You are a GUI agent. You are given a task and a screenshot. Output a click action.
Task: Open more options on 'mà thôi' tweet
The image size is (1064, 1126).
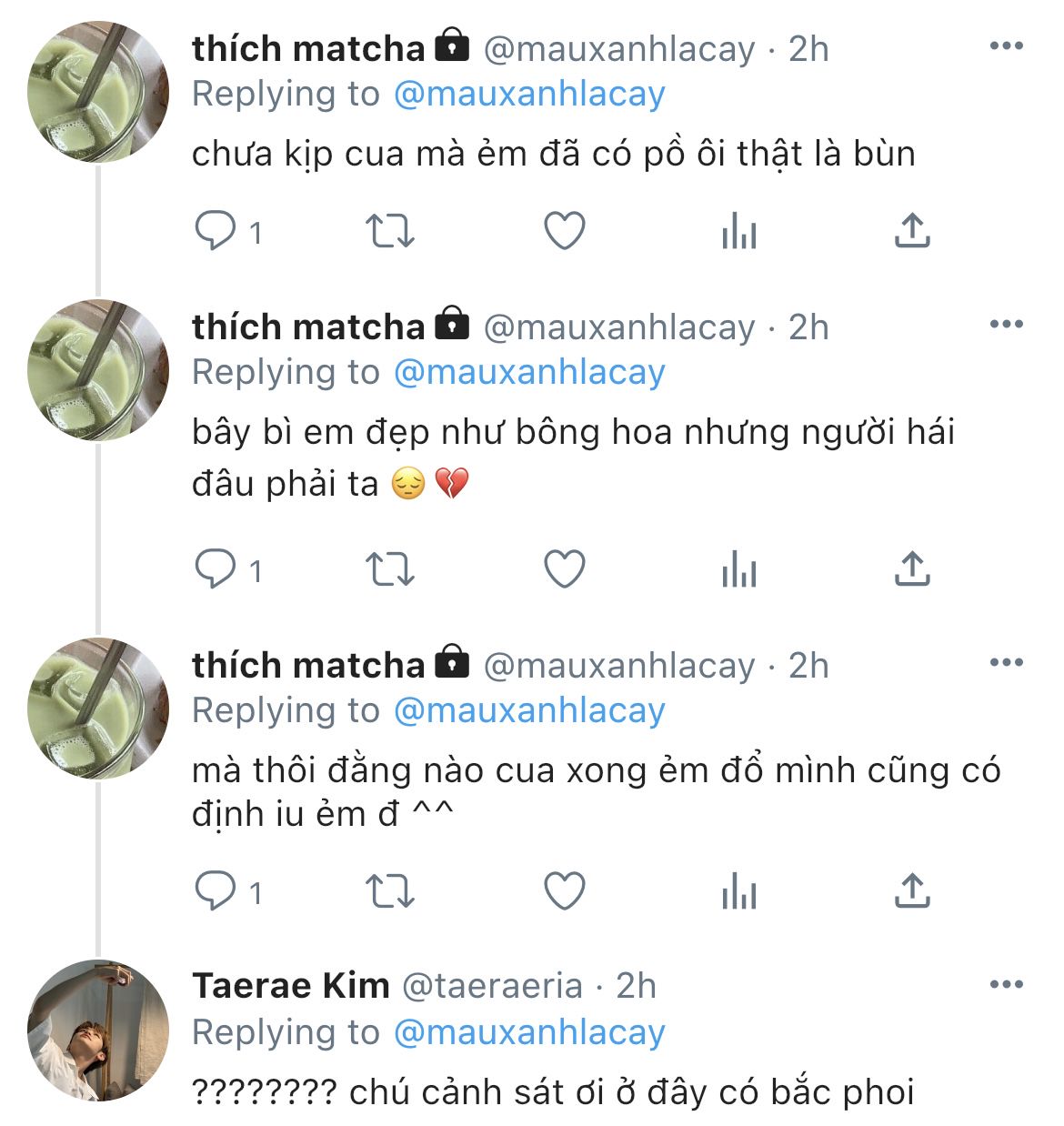1006,663
